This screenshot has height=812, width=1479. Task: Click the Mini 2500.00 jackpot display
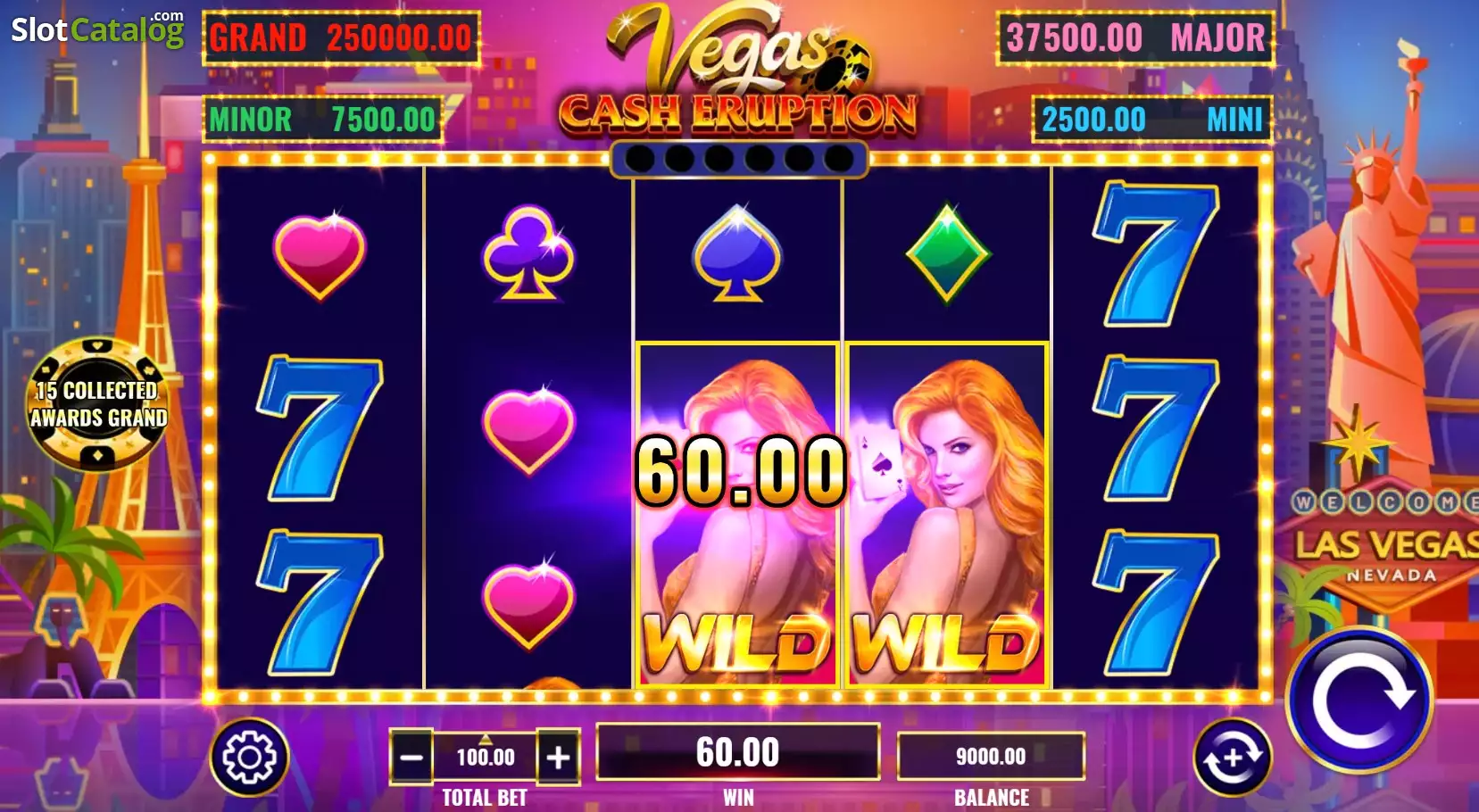[x=1152, y=120]
